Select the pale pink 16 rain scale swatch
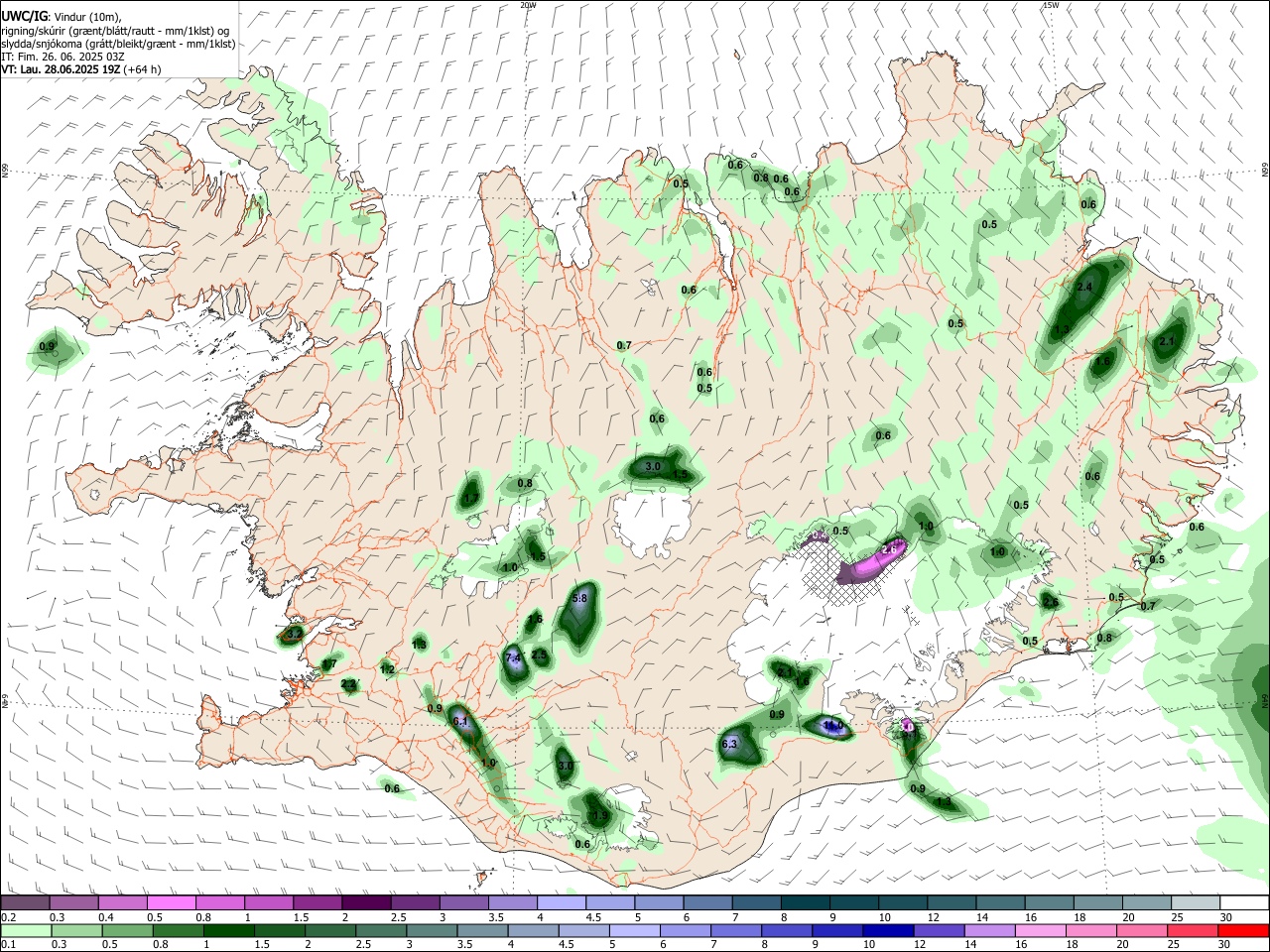Screen dimensions: 1270x952 pos(1040,930)
